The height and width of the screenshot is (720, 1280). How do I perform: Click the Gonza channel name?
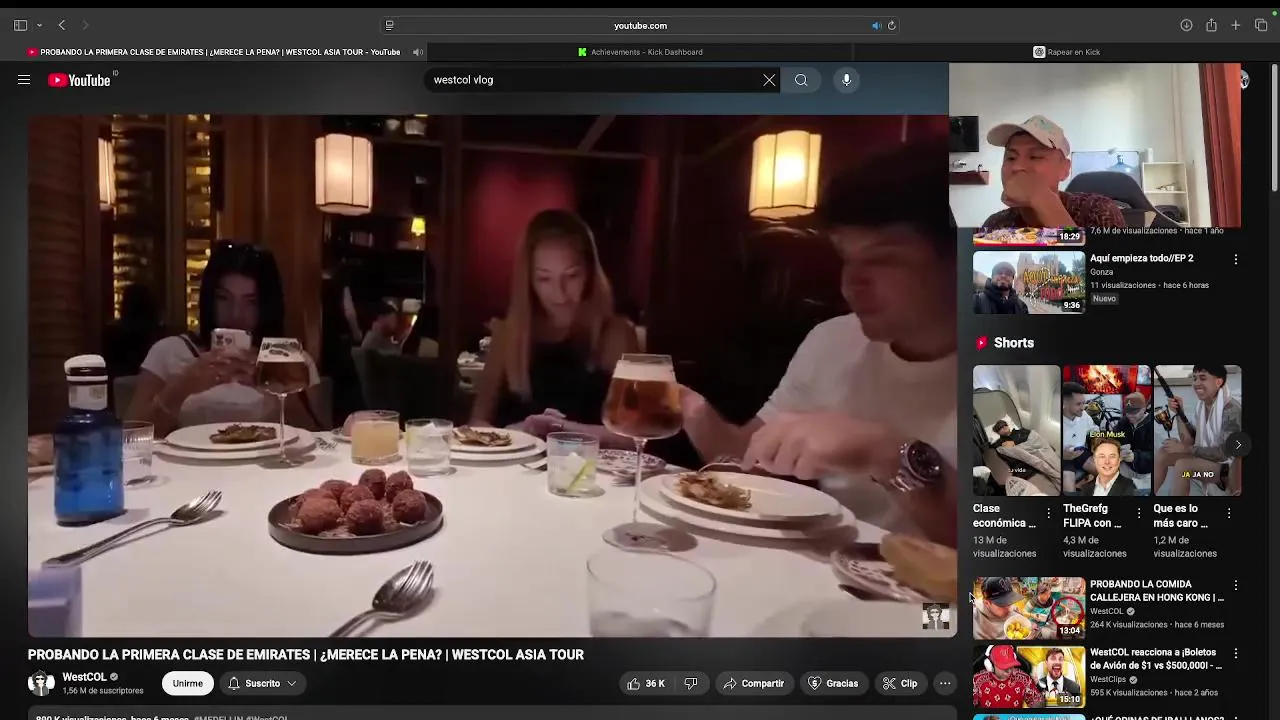pyautogui.click(x=1101, y=272)
